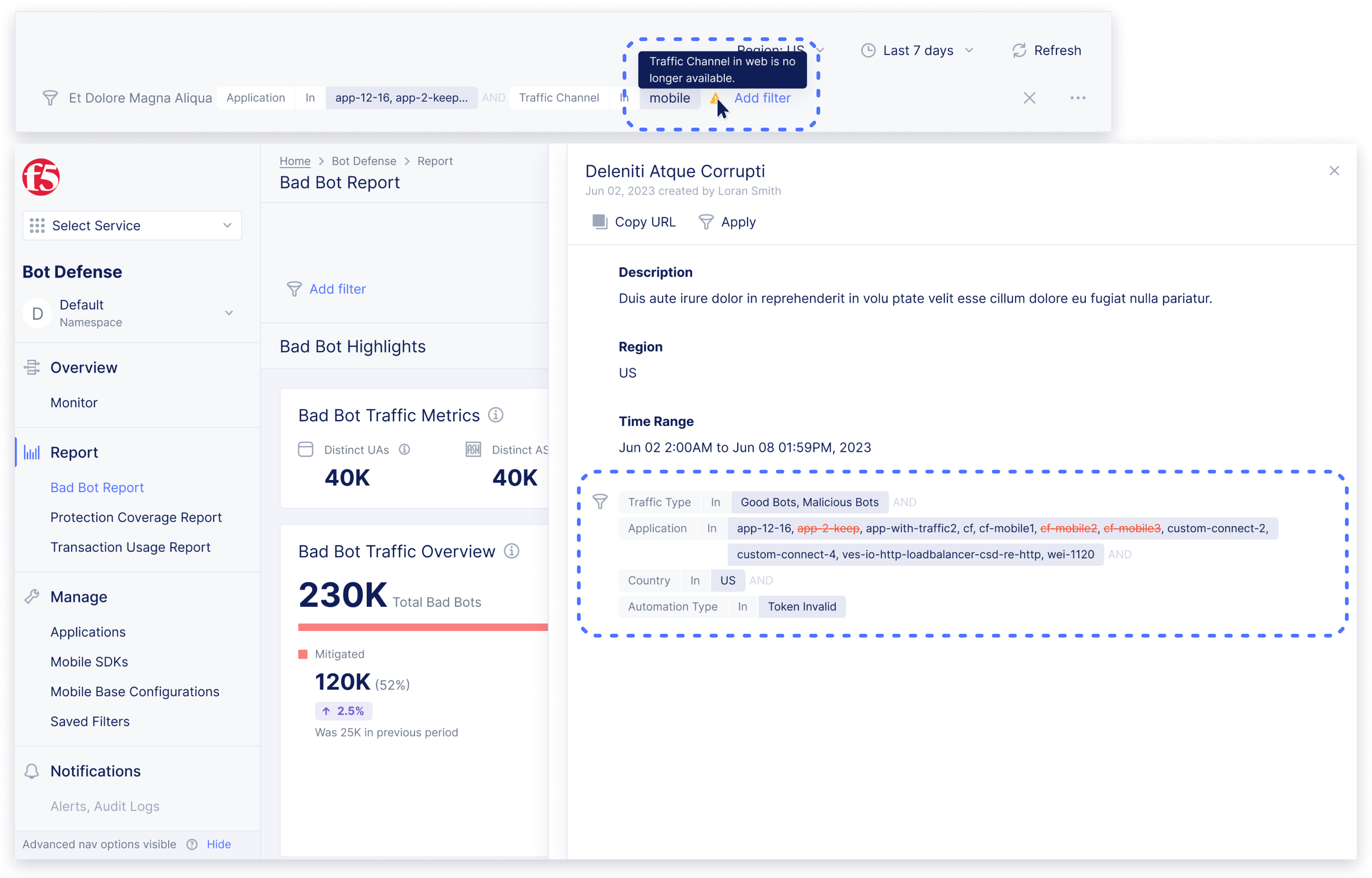Image resolution: width=1372 pixels, height=878 pixels.
Task: Click the 2.5% increase badge
Action: point(344,711)
